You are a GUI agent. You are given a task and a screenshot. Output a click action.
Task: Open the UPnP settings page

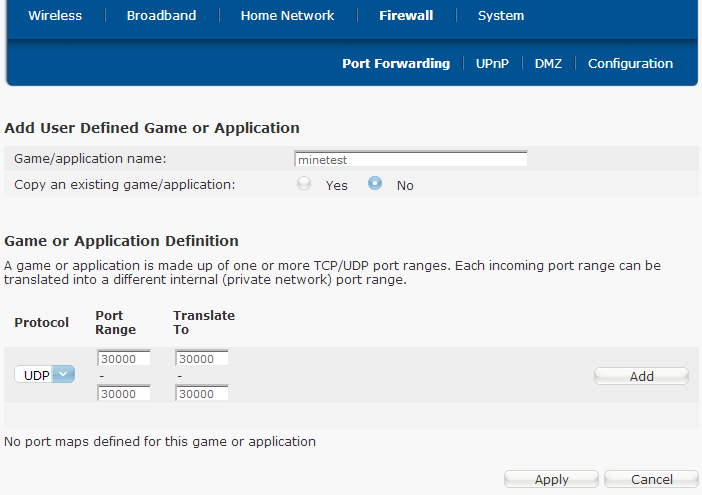pos(492,64)
